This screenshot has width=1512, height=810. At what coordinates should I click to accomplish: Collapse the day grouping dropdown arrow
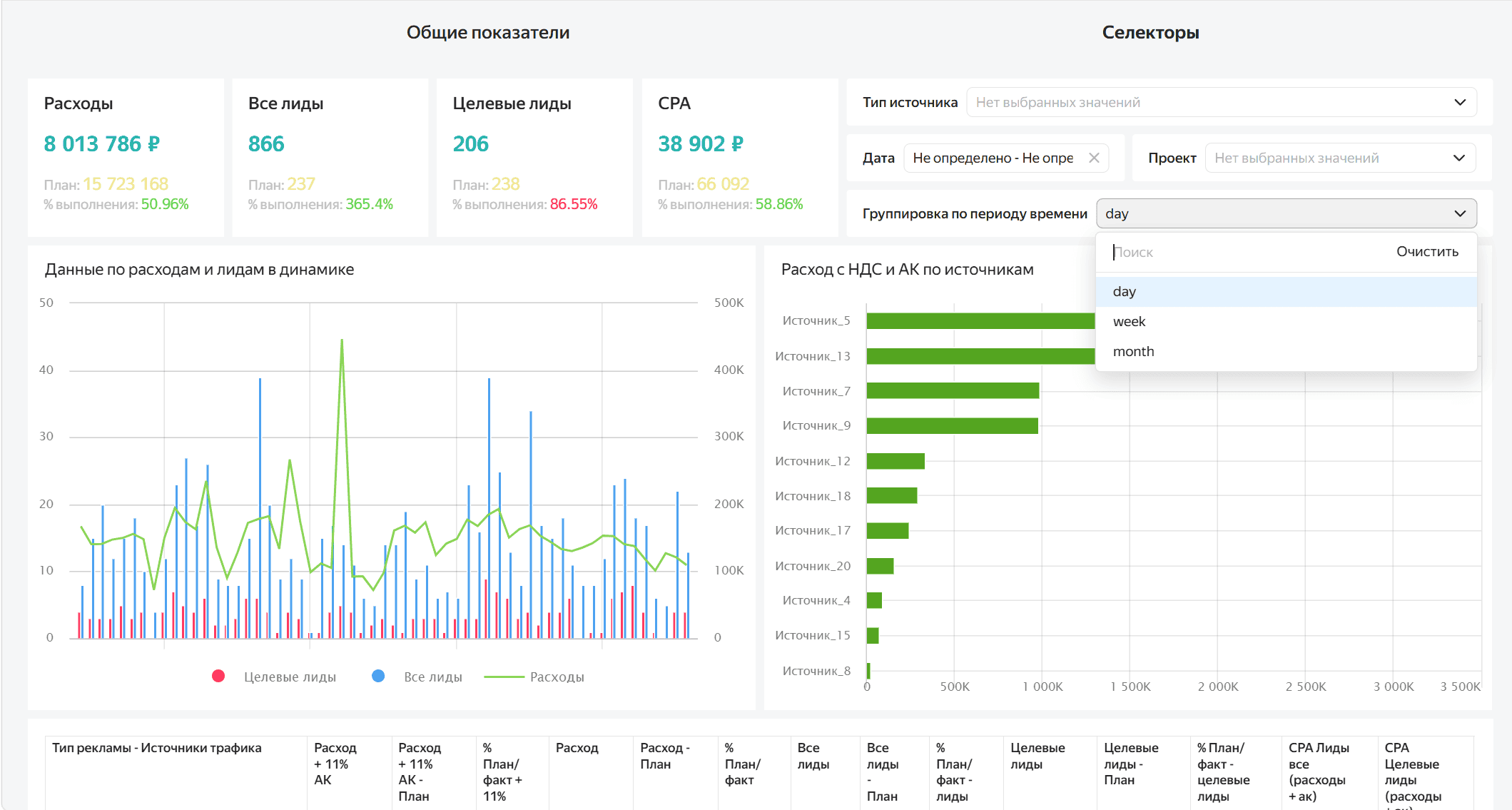pyautogui.click(x=1459, y=213)
